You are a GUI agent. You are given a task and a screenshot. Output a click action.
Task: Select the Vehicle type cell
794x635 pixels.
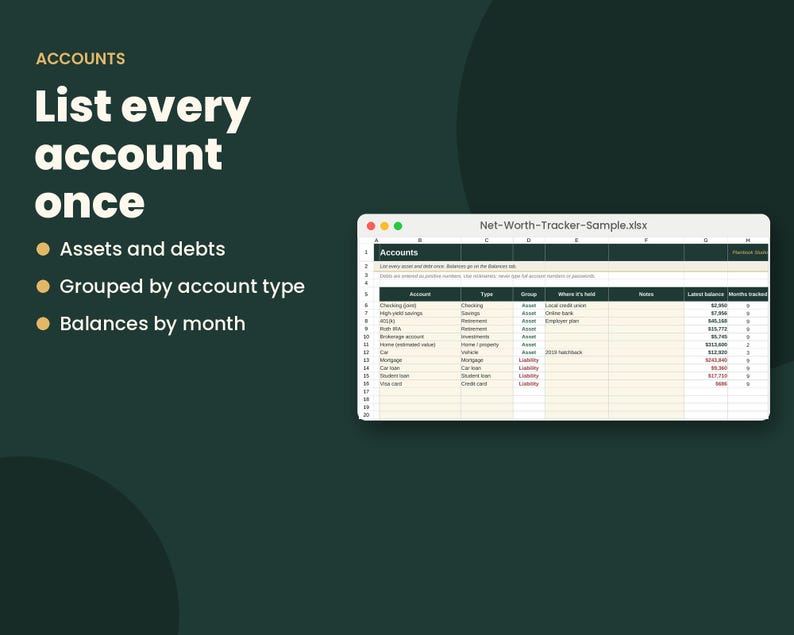487,352
